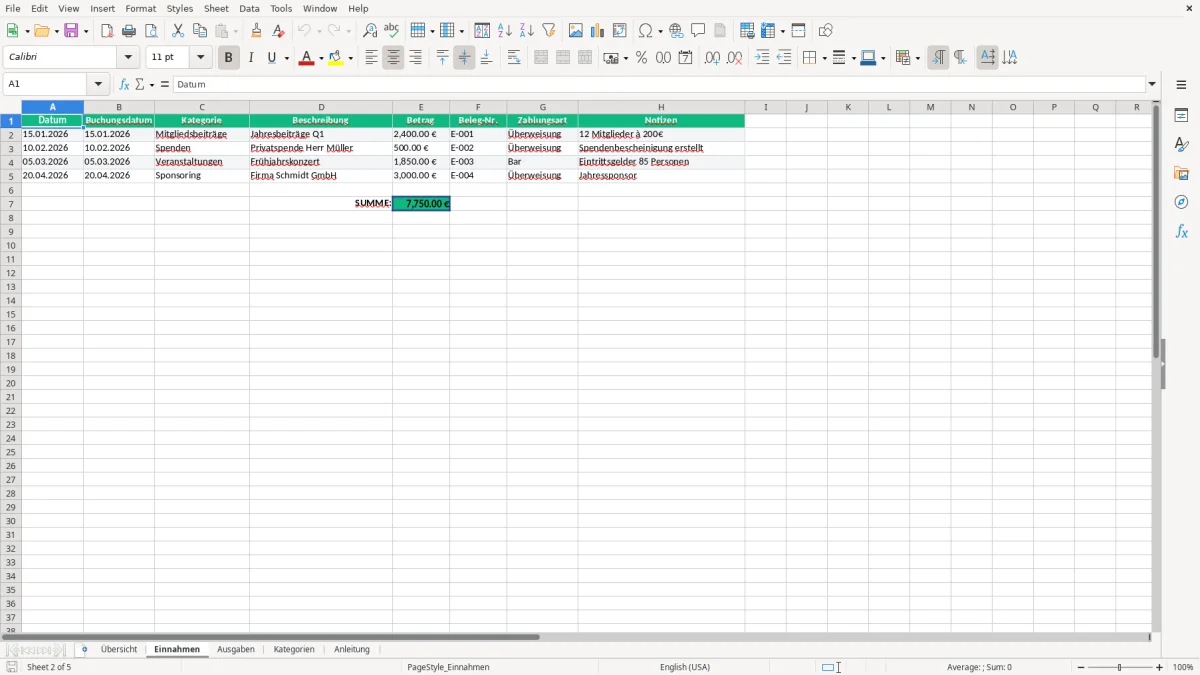Open the Format menu

pos(141,8)
